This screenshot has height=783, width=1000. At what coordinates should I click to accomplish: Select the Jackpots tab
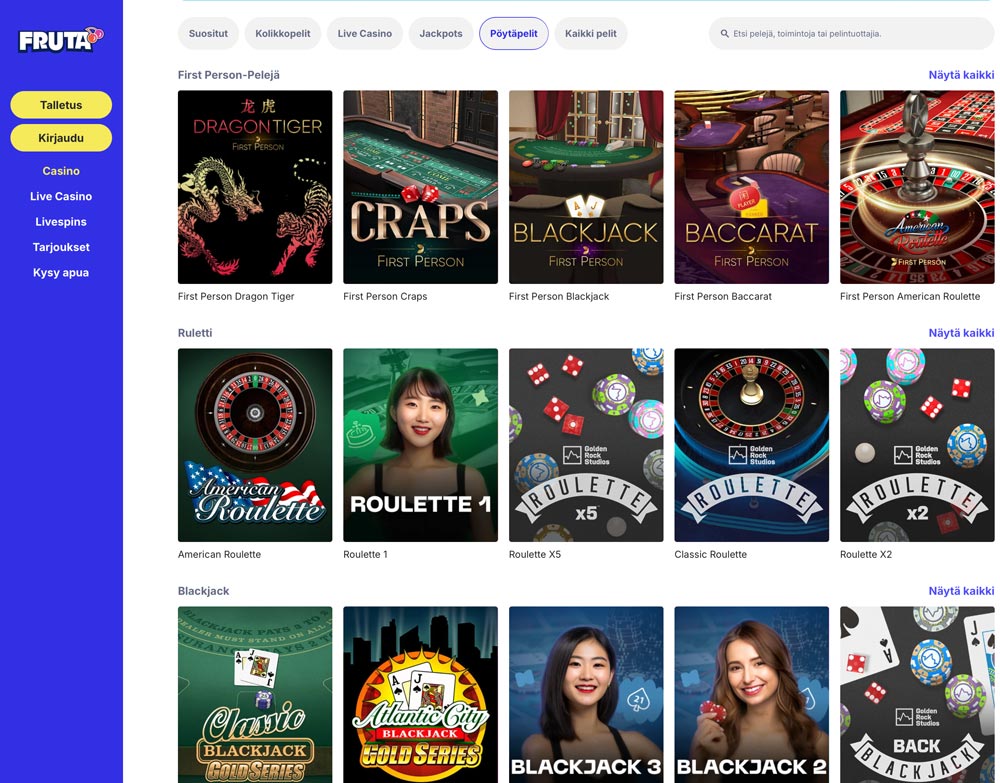(x=441, y=34)
